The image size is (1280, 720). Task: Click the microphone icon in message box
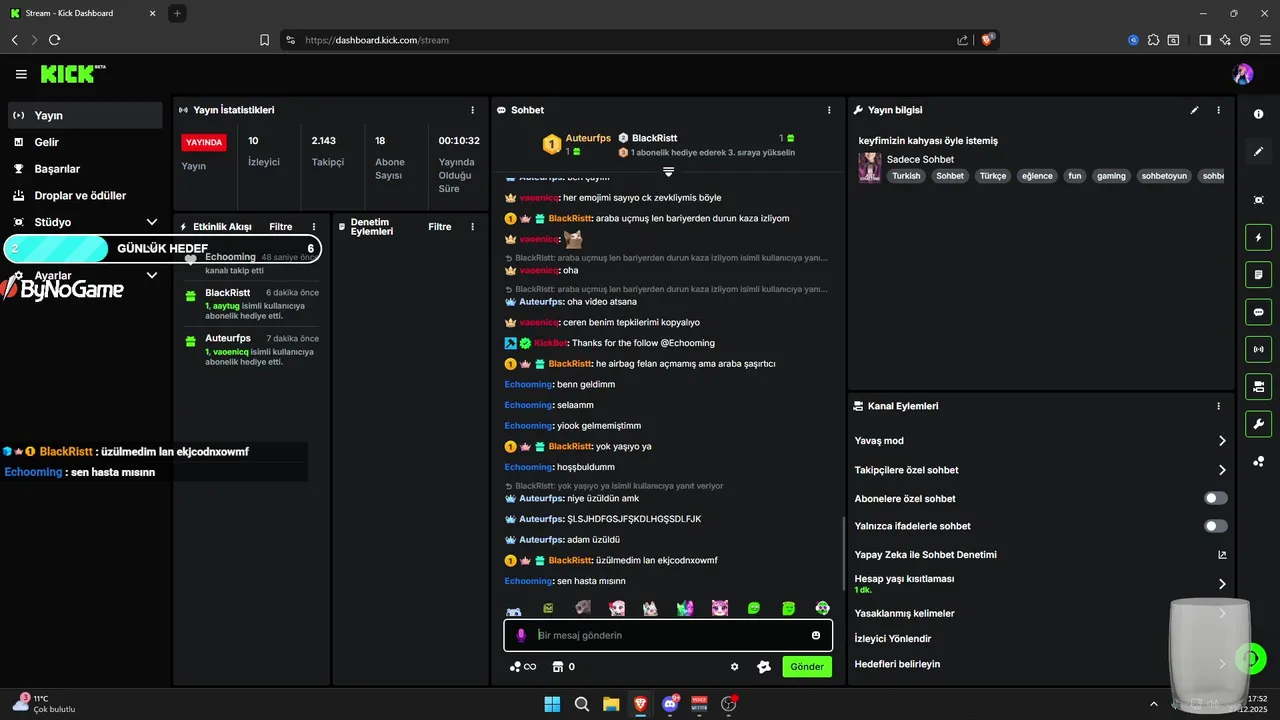[520, 635]
